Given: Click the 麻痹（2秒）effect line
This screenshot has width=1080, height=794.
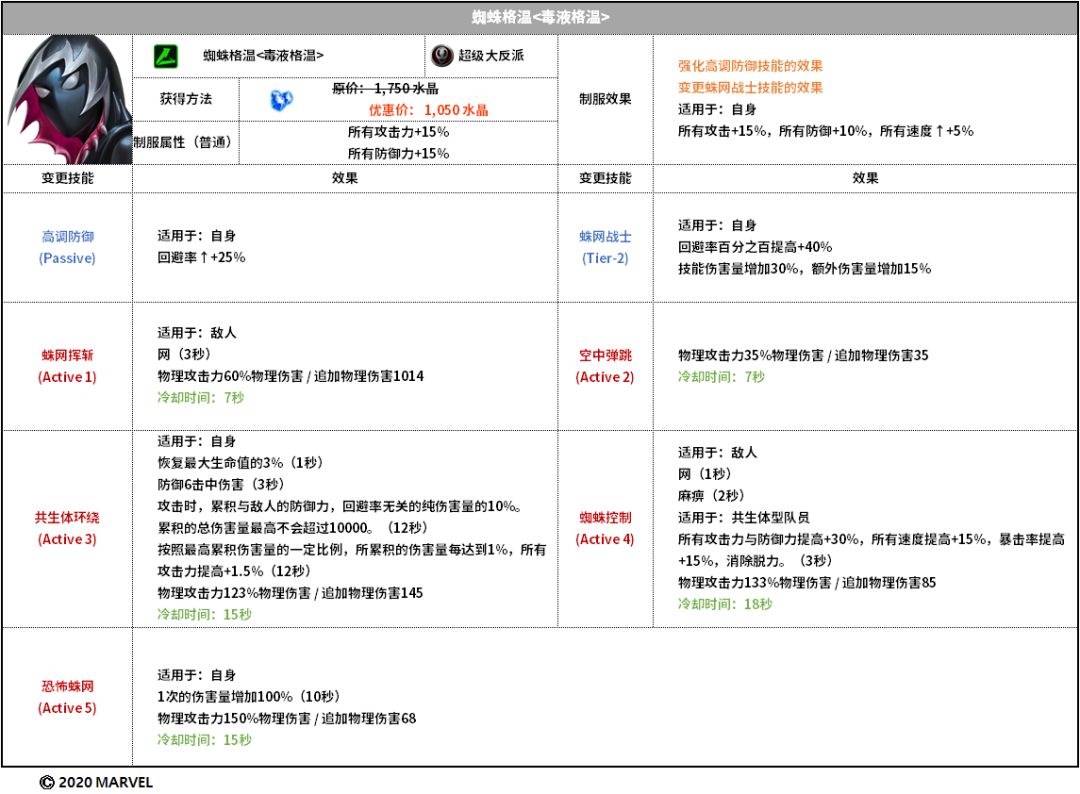Looking at the screenshot, I should click(x=712, y=496).
